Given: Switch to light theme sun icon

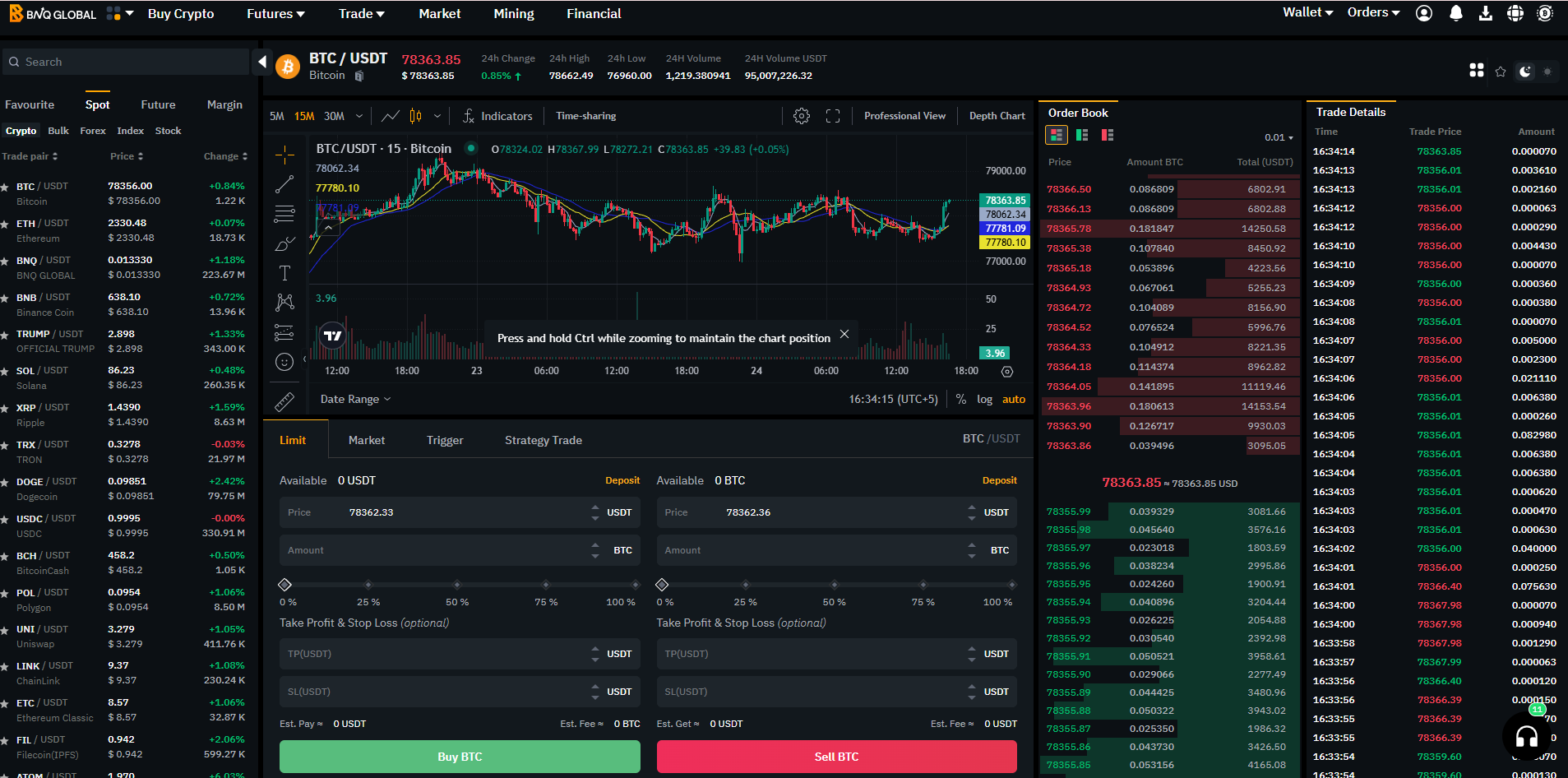Looking at the screenshot, I should point(1547,72).
